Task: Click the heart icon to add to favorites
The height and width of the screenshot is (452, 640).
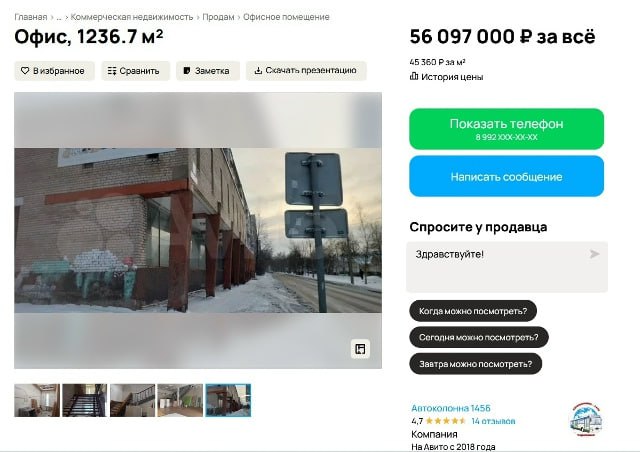Action: point(25,71)
